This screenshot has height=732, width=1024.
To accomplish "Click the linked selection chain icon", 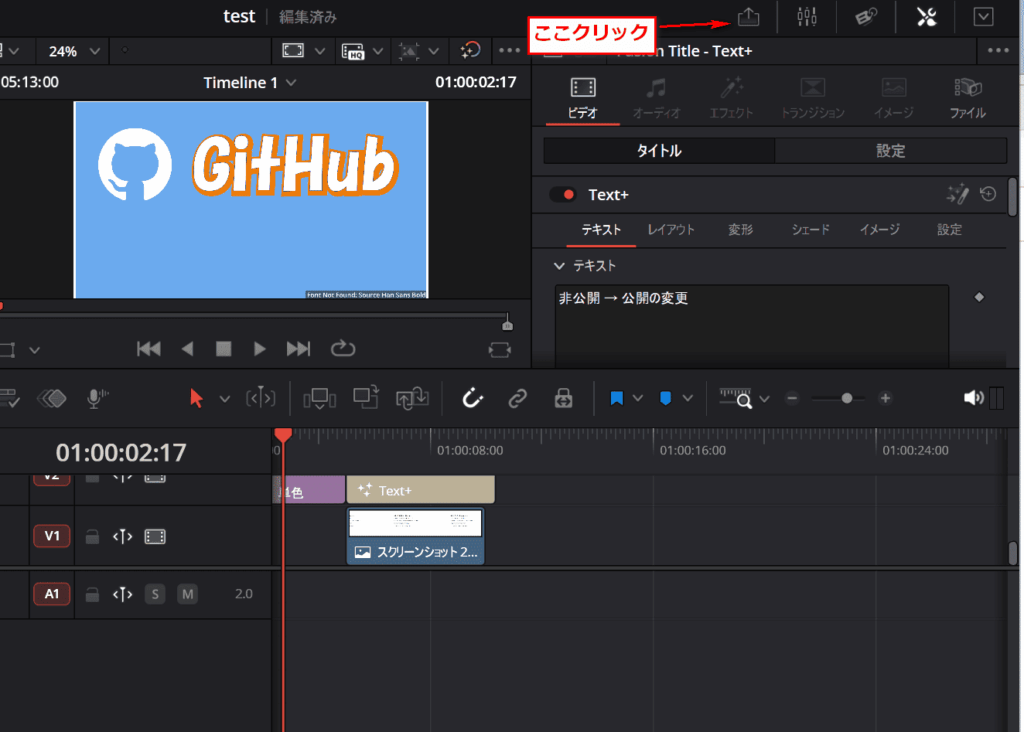I will (x=517, y=398).
